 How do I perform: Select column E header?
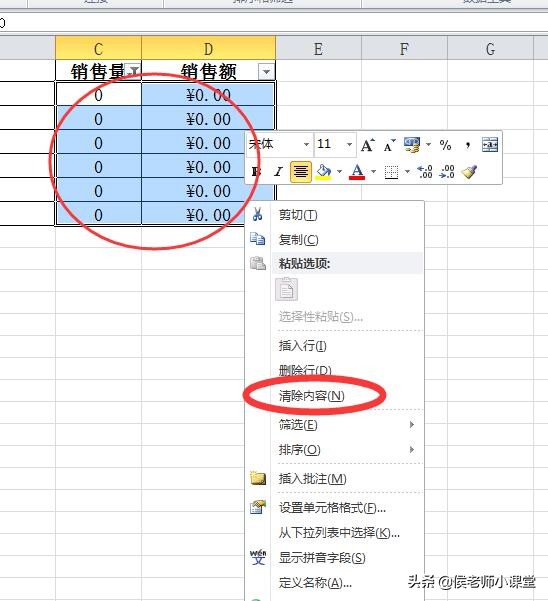(318, 48)
